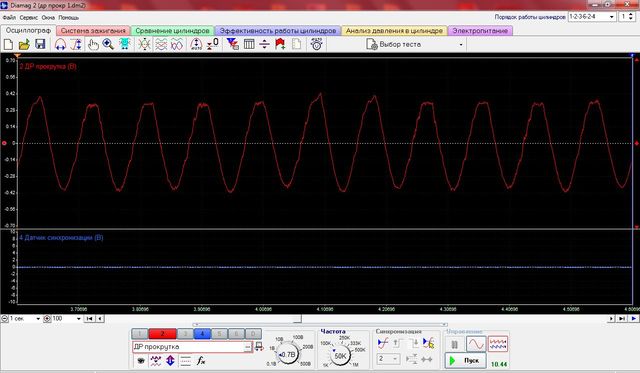
Task: Save recording with the floppy disk icon
Action: (40, 44)
